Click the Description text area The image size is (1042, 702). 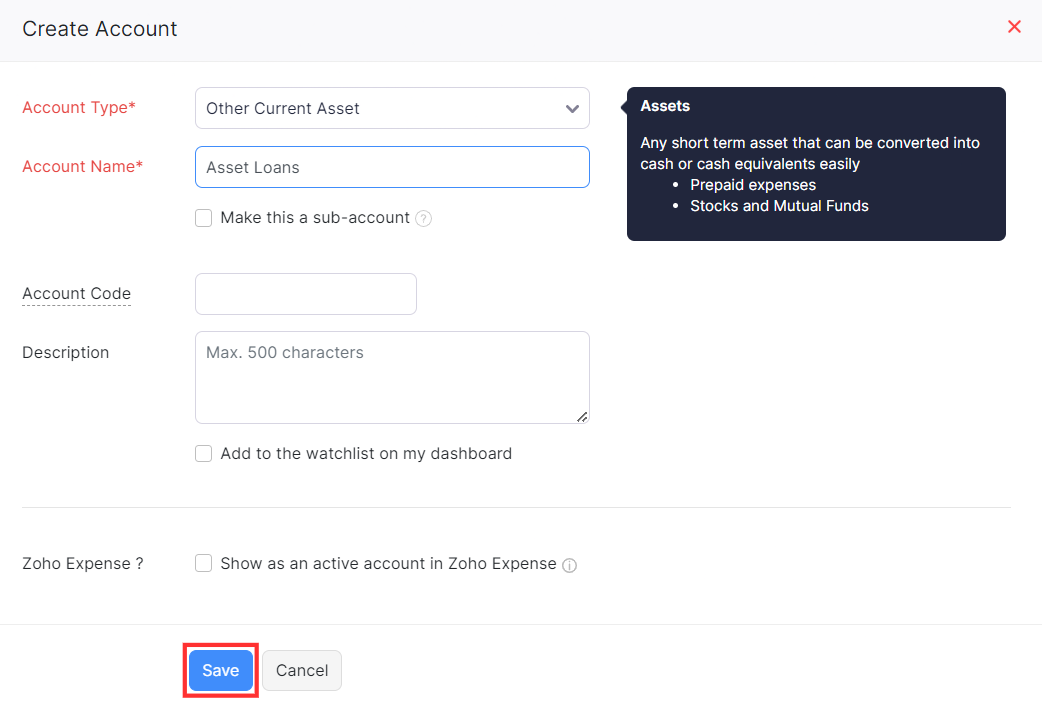tap(392, 377)
